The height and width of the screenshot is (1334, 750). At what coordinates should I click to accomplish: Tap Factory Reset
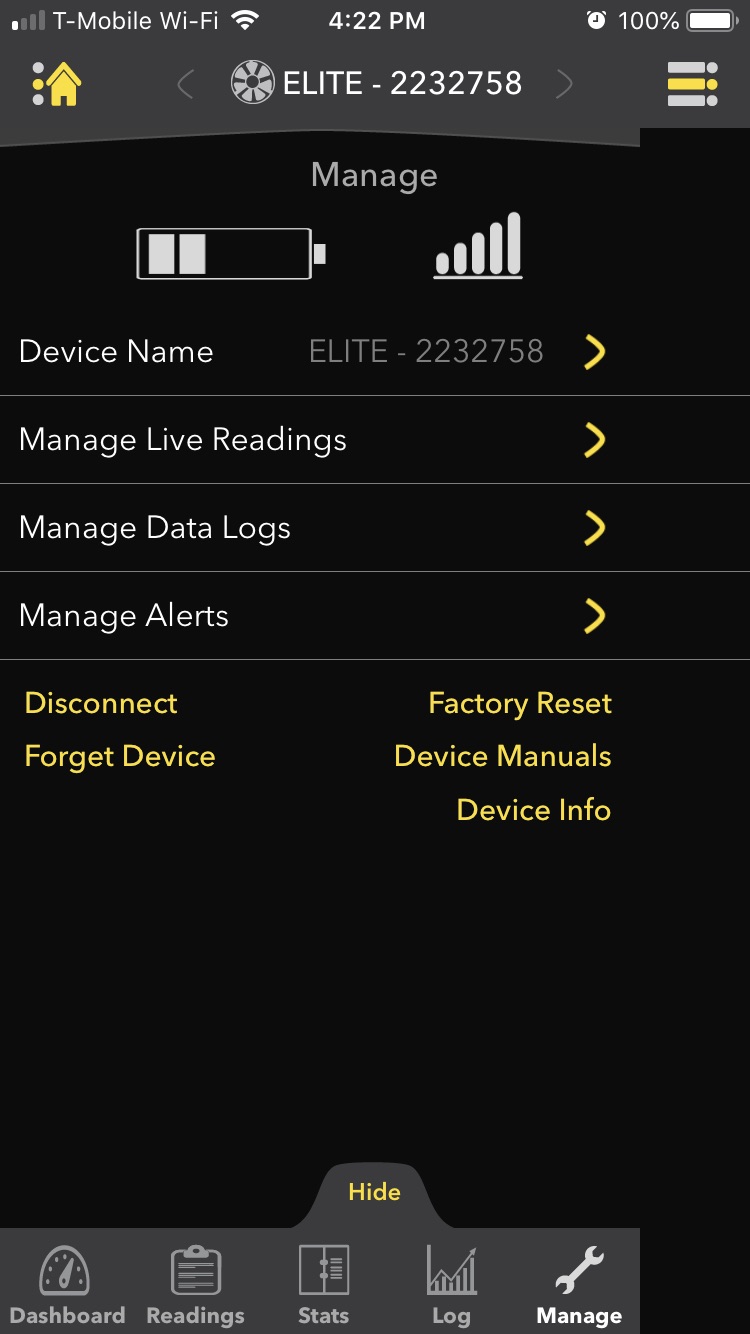[520, 704]
